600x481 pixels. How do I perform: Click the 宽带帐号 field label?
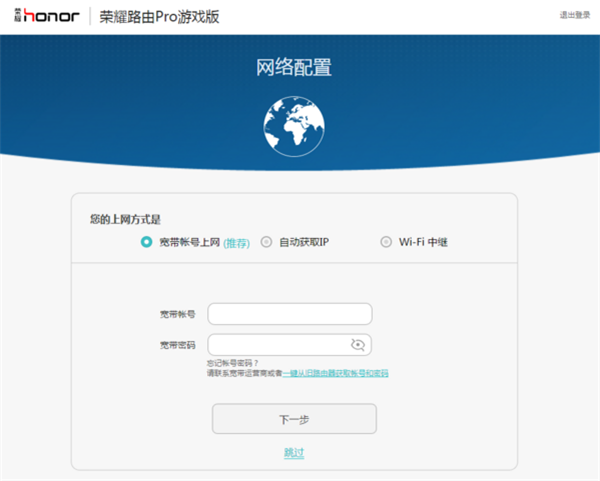pos(177,314)
